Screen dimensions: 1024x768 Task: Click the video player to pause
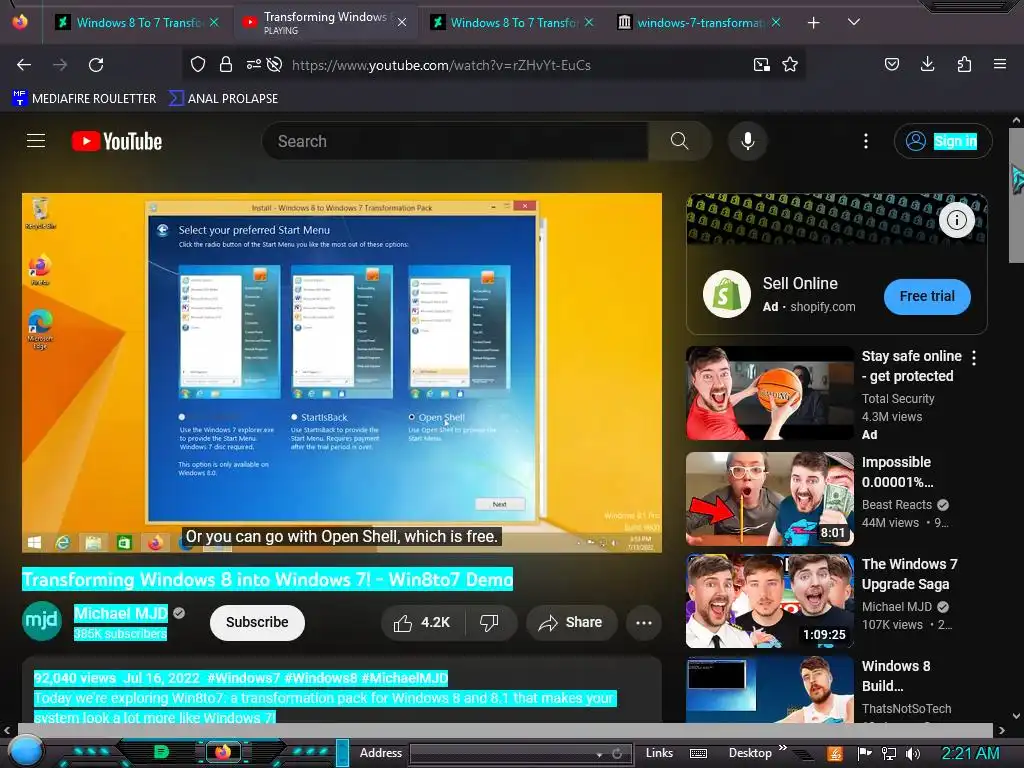click(x=342, y=372)
